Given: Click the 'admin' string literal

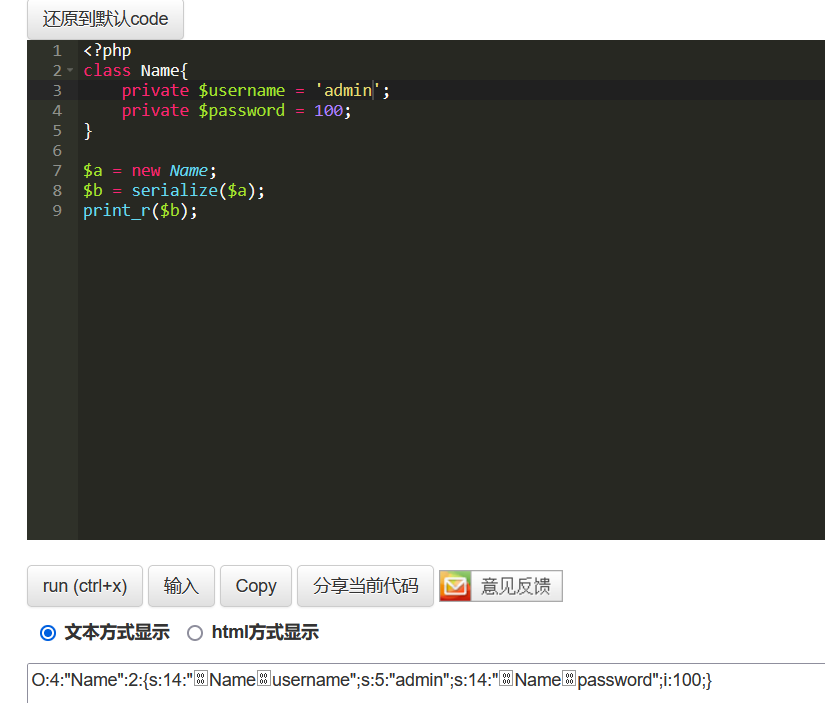Looking at the screenshot, I should pos(347,91).
